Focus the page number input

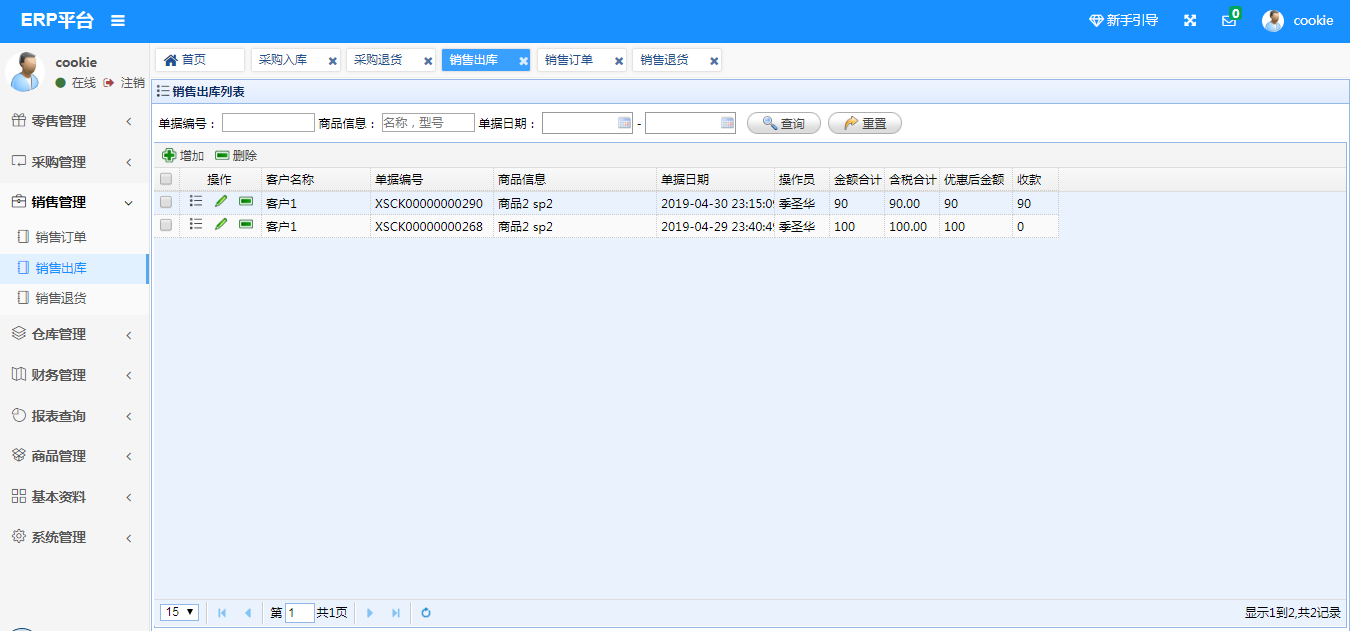pos(299,613)
